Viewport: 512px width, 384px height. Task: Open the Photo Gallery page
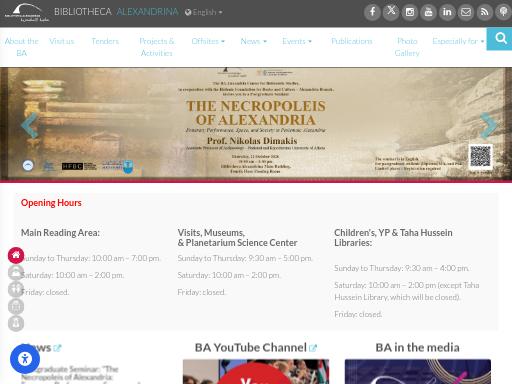407,47
